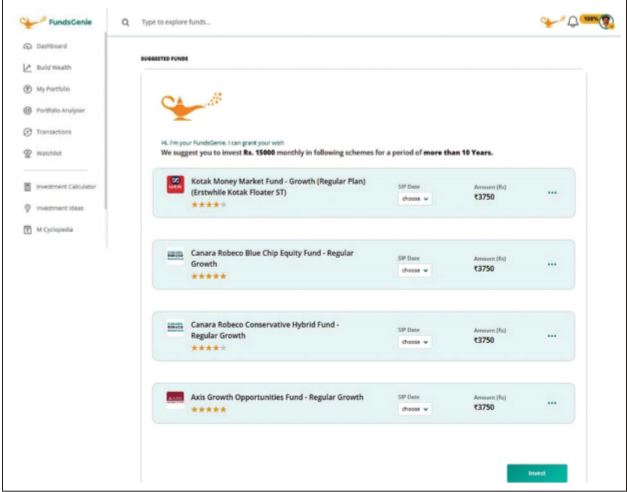627x492 pixels.
Task: Click the Dashboard sidebar icon
Action: pos(27,46)
